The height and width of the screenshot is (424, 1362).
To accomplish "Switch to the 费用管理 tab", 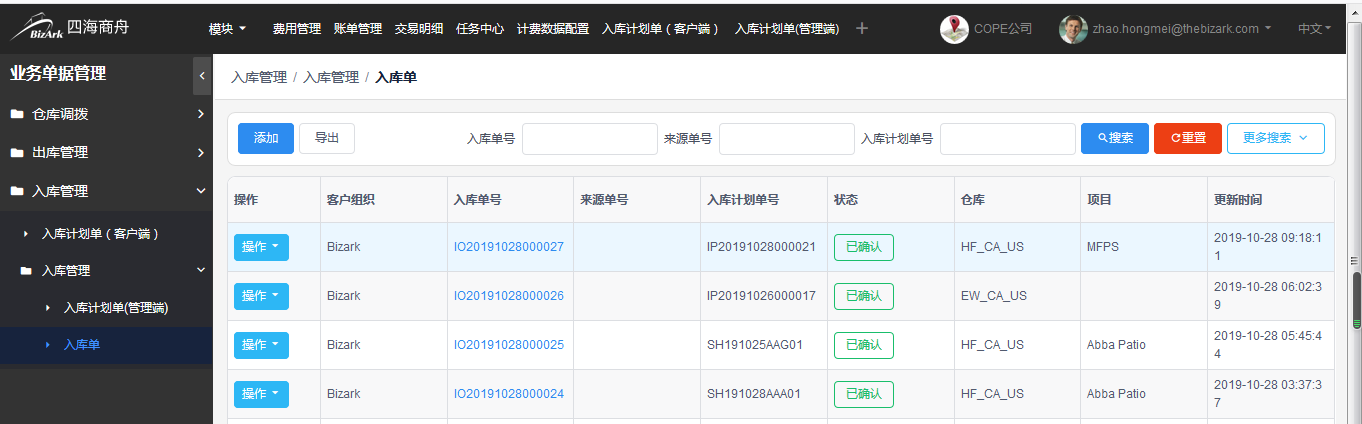I will coord(297,29).
